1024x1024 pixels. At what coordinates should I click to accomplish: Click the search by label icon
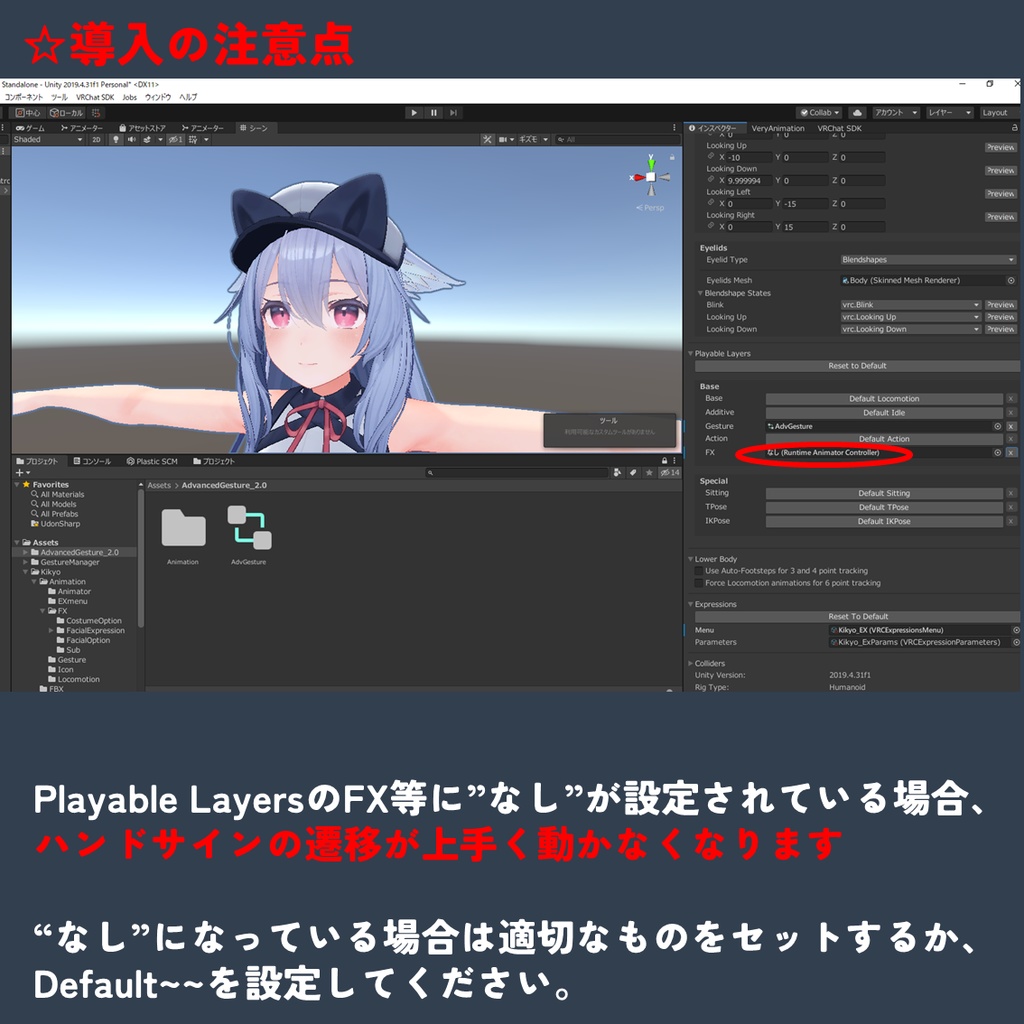633,473
